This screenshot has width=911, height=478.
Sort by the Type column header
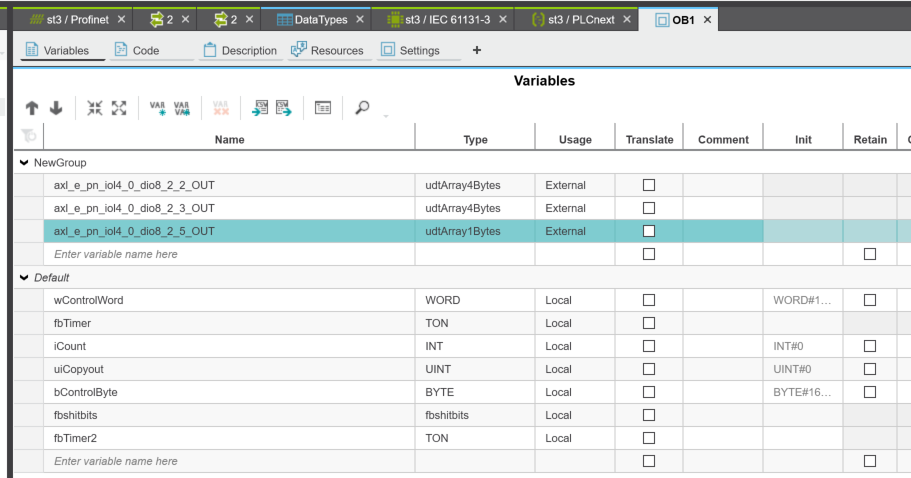(475, 140)
